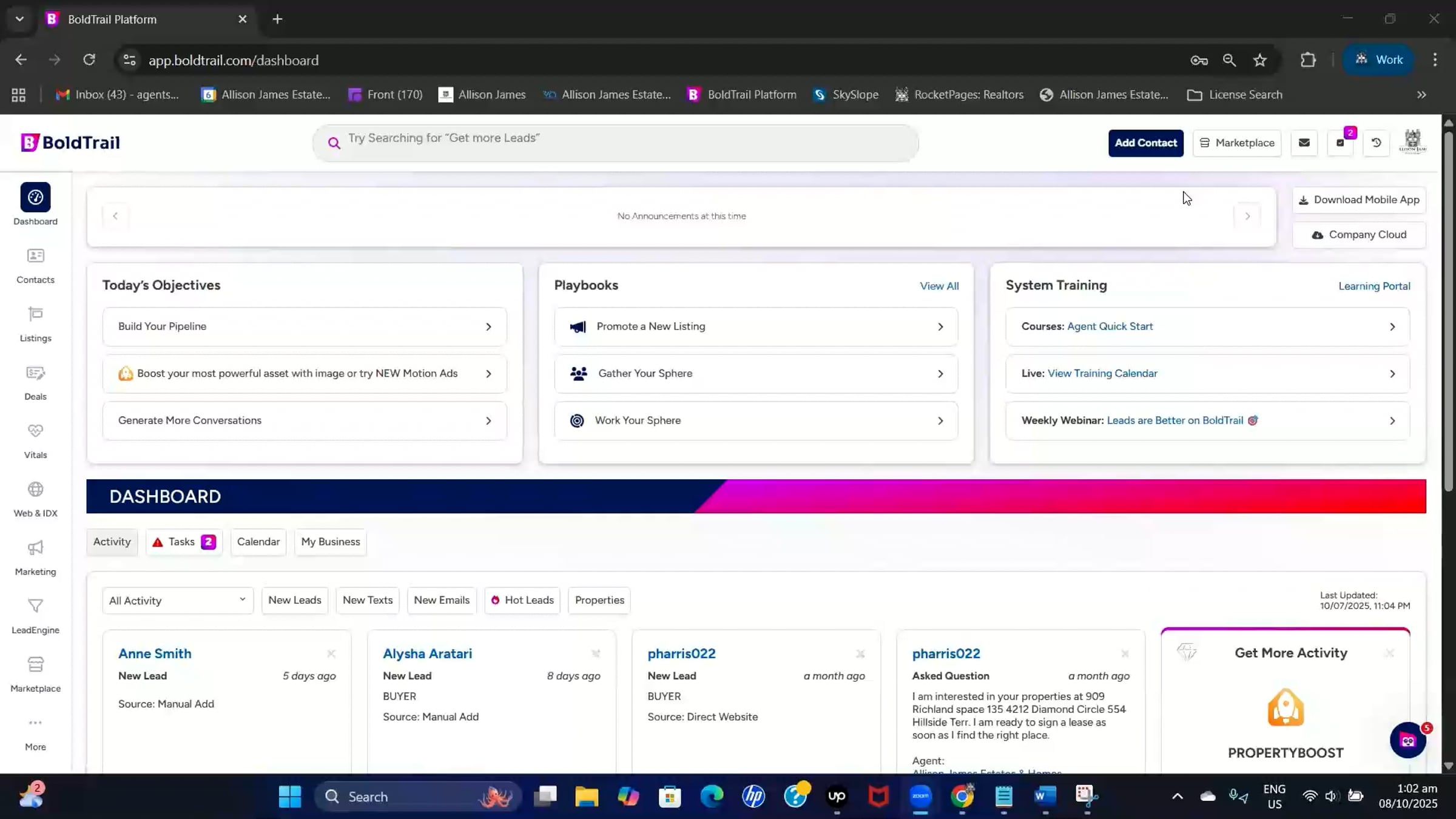Open notifications icon with badge 2
Screen dimensions: 1456x819
1340,143
